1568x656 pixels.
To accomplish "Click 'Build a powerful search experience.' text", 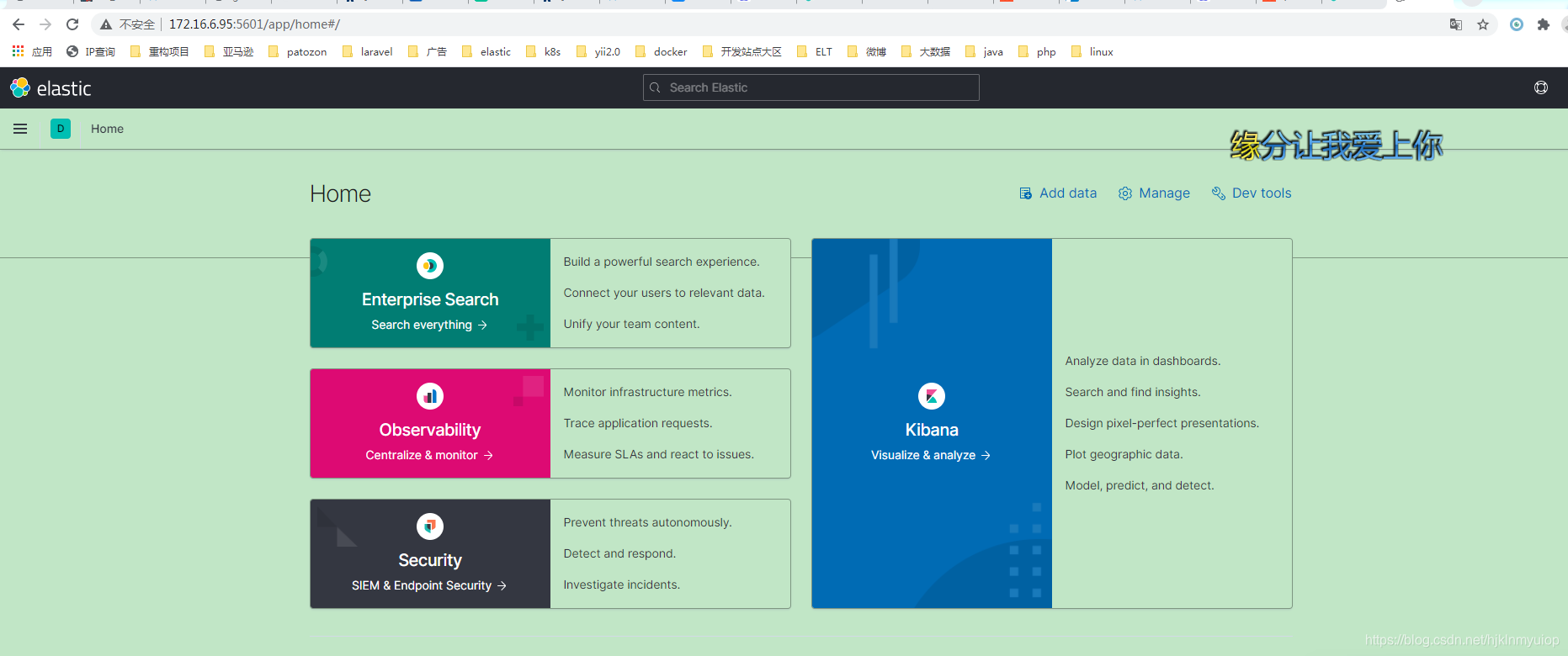I will click(x=662, y=262).
